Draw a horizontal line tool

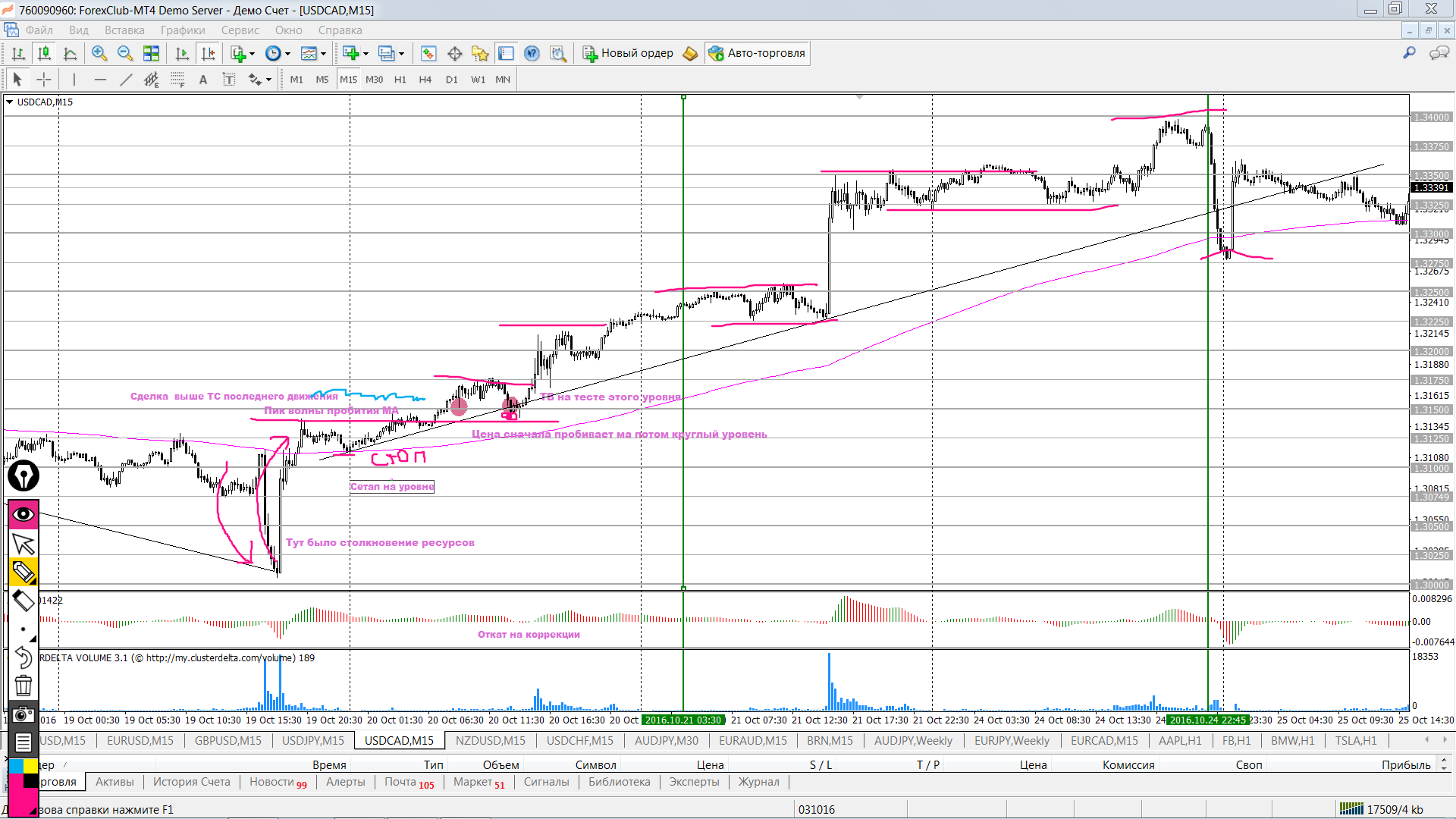point(99,79)
